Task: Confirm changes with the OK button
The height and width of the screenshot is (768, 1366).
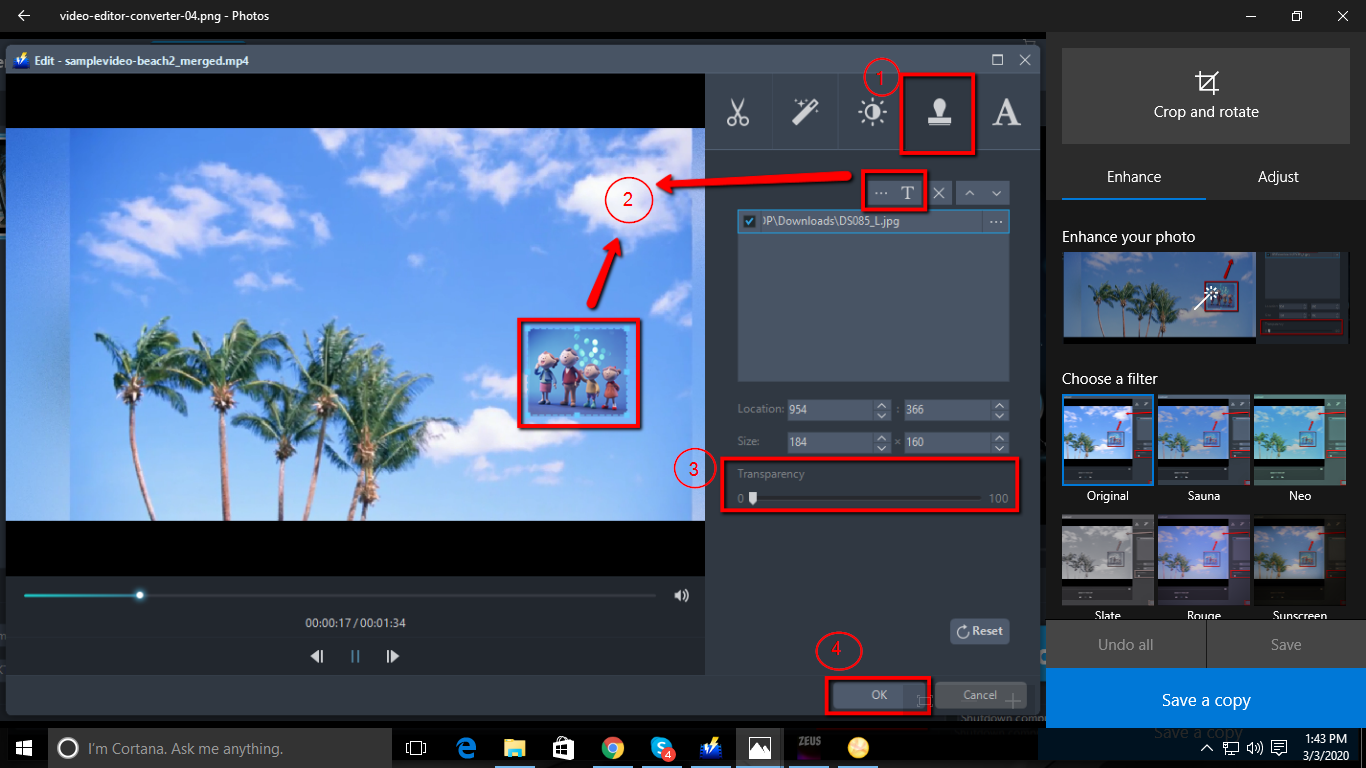Action: (877, 695)
